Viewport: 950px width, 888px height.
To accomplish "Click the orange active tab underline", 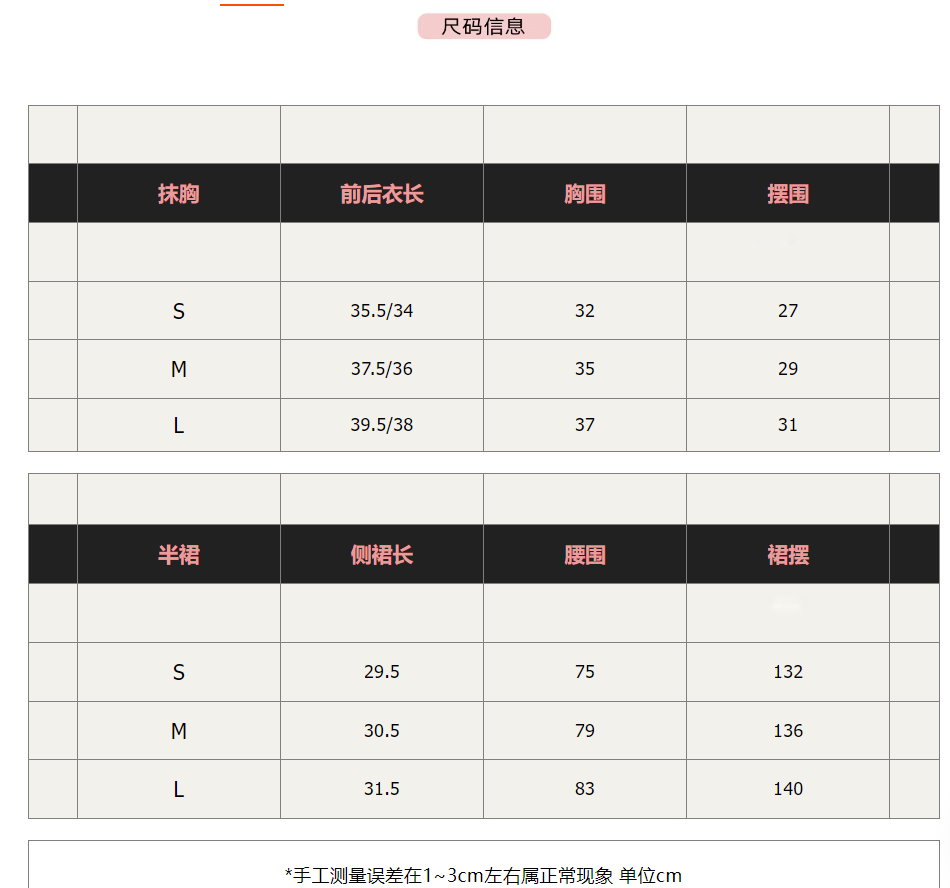I will (252, 4).
